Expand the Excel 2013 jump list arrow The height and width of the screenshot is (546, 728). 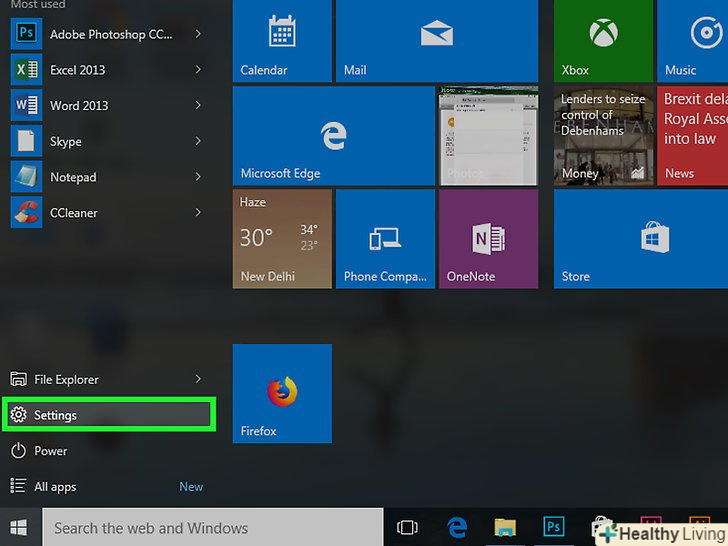pos(198,70)
